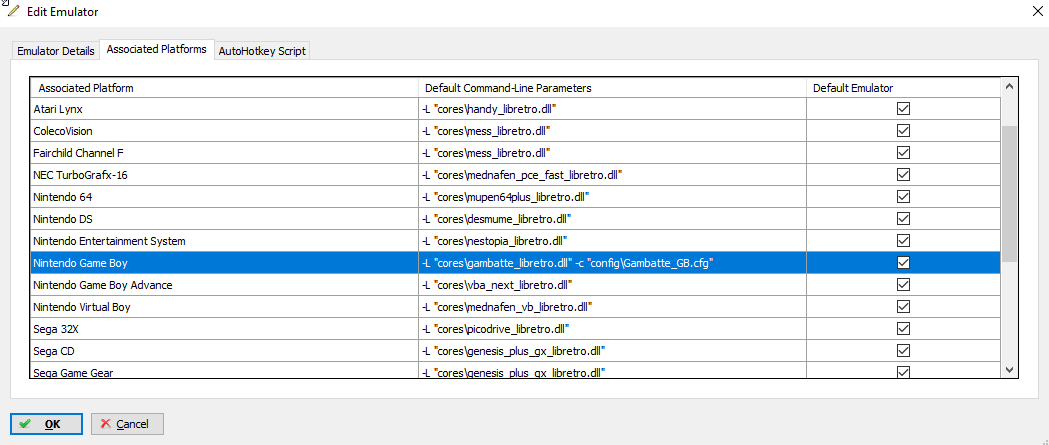This screenshot has width=1049, height=445.
Task: Toggle Default Emulator for Nintendo Game Boy Advance
Action: coord(903,285)
